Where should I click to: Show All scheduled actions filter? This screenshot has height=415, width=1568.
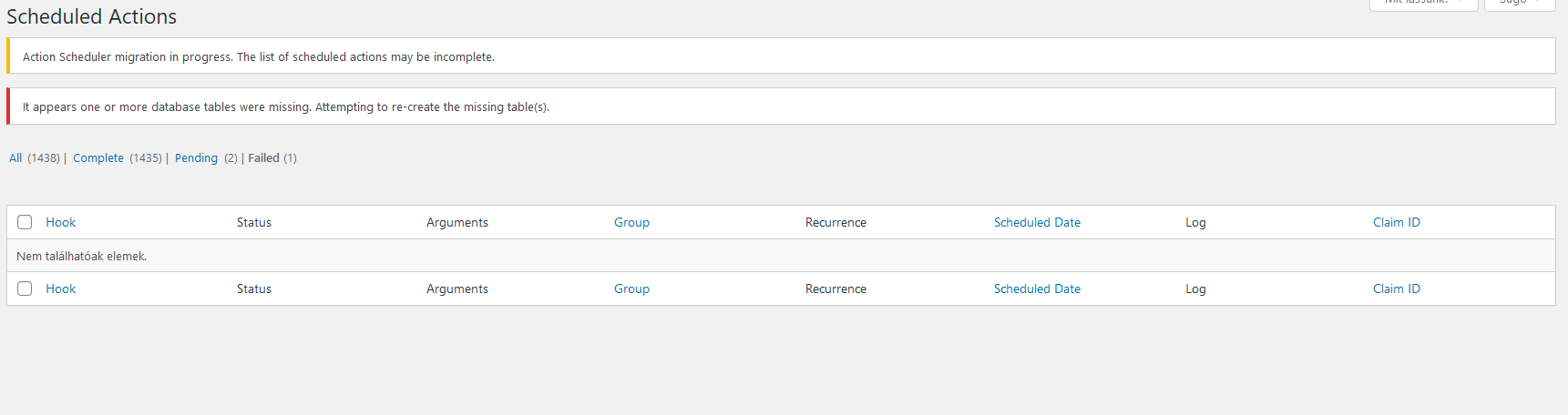click(15, 157)
